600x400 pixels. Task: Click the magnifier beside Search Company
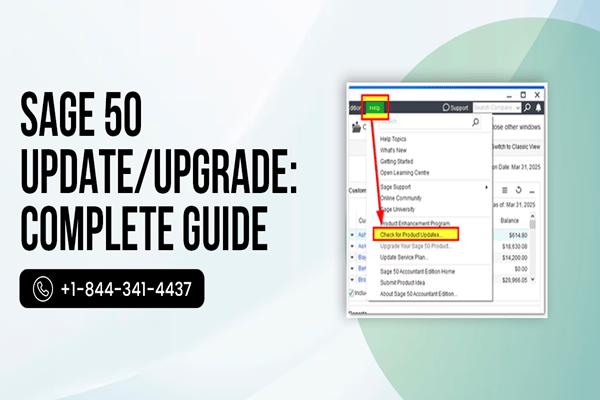(x=527, y=108)
